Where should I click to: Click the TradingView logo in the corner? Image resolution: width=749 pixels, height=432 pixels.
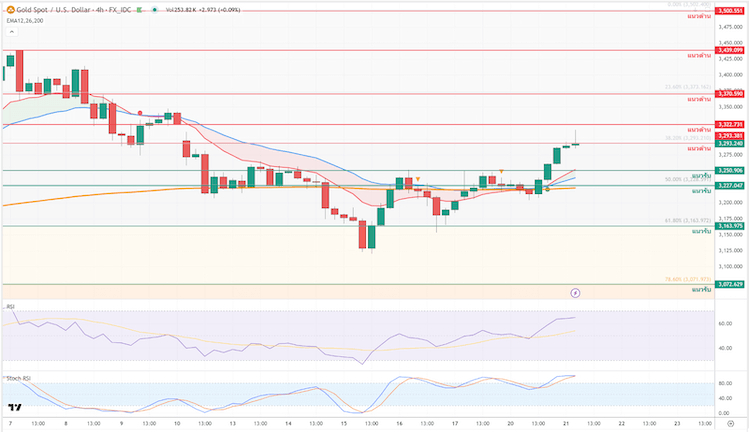pos(15,407)
